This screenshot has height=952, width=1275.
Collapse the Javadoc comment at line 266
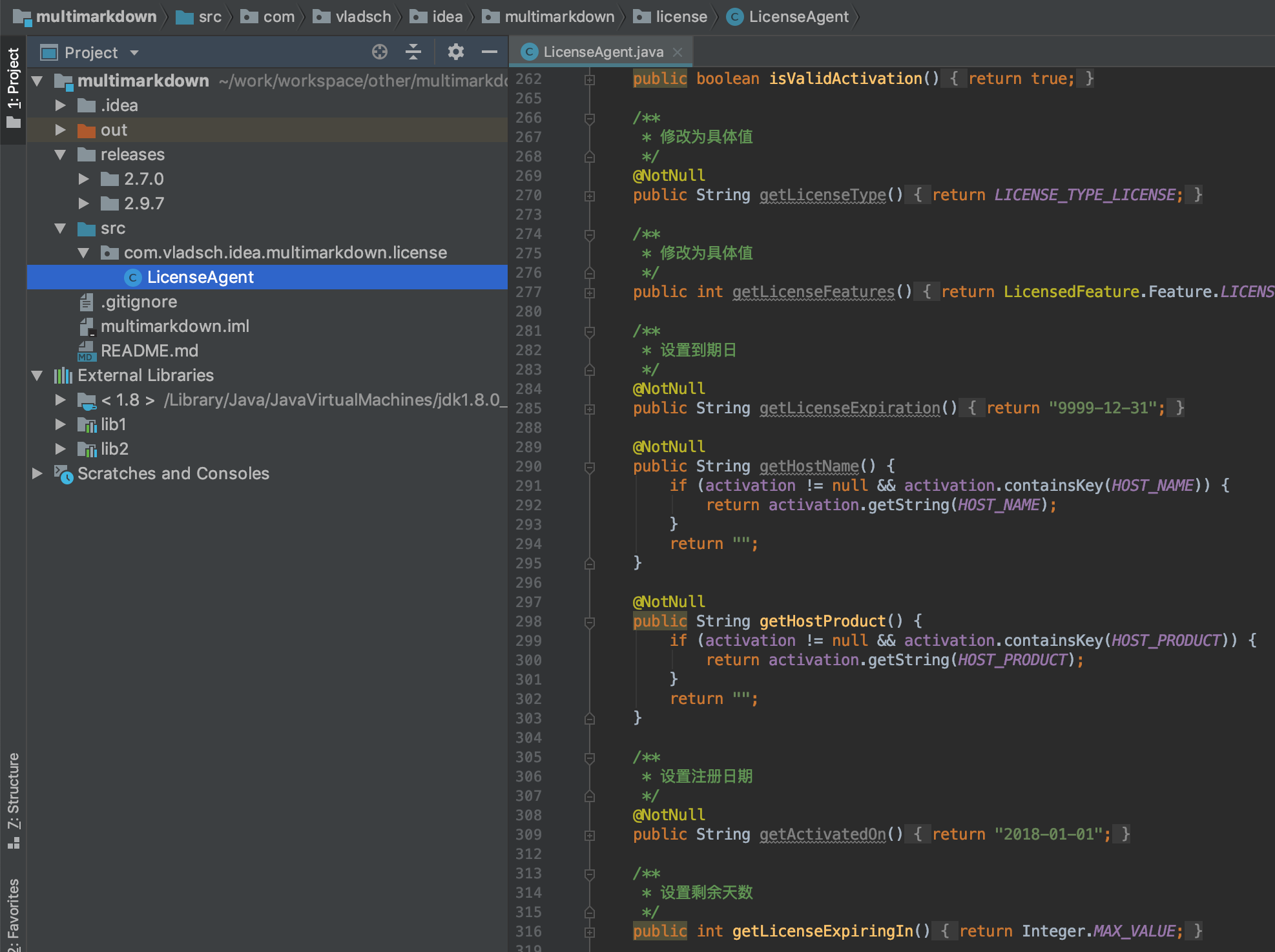click(590, 119)
